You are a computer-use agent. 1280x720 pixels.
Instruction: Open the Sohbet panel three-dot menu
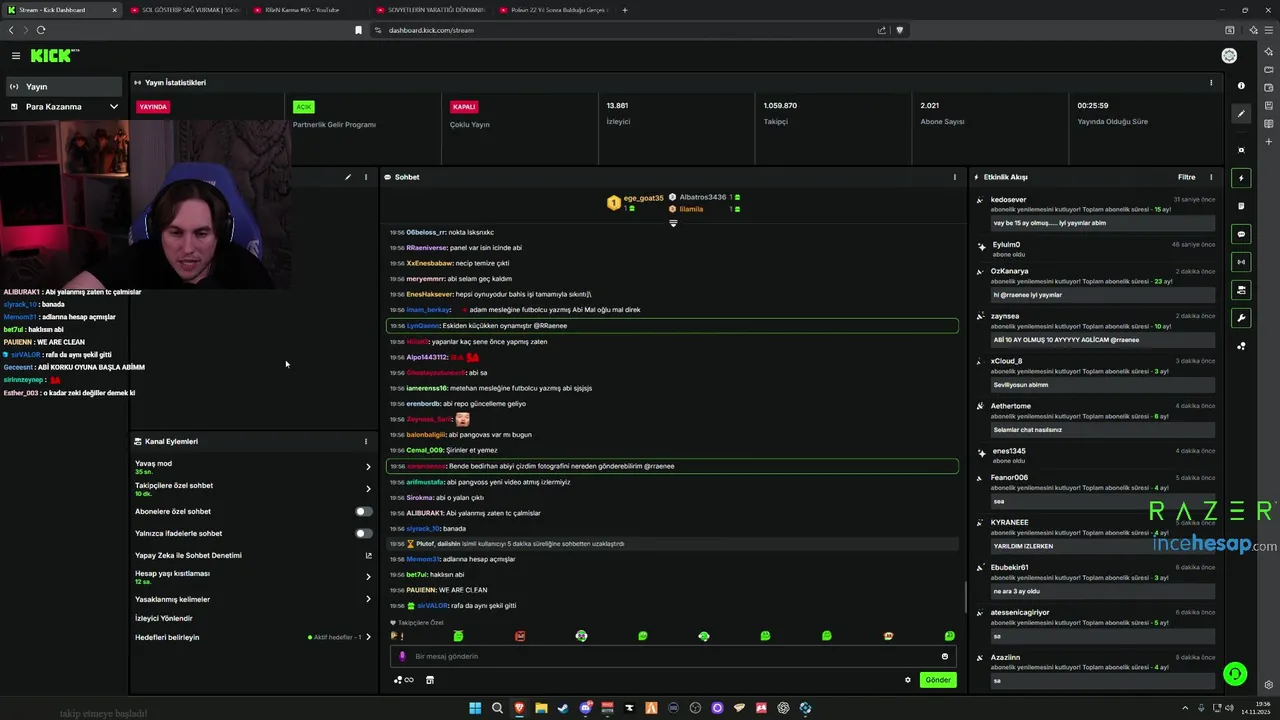(x=954, y=177)
